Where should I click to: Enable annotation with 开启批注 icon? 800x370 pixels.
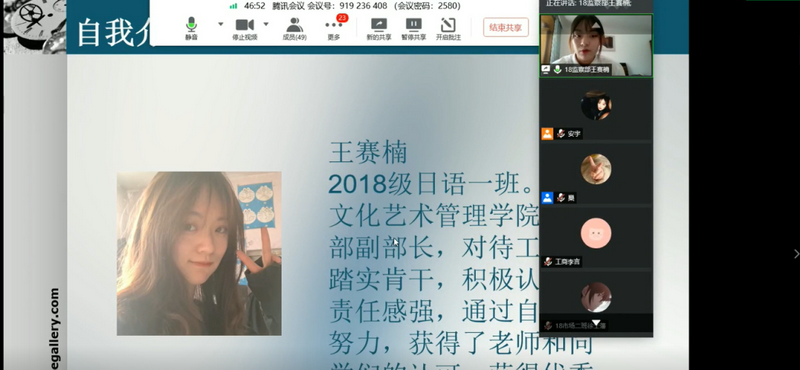448,24
